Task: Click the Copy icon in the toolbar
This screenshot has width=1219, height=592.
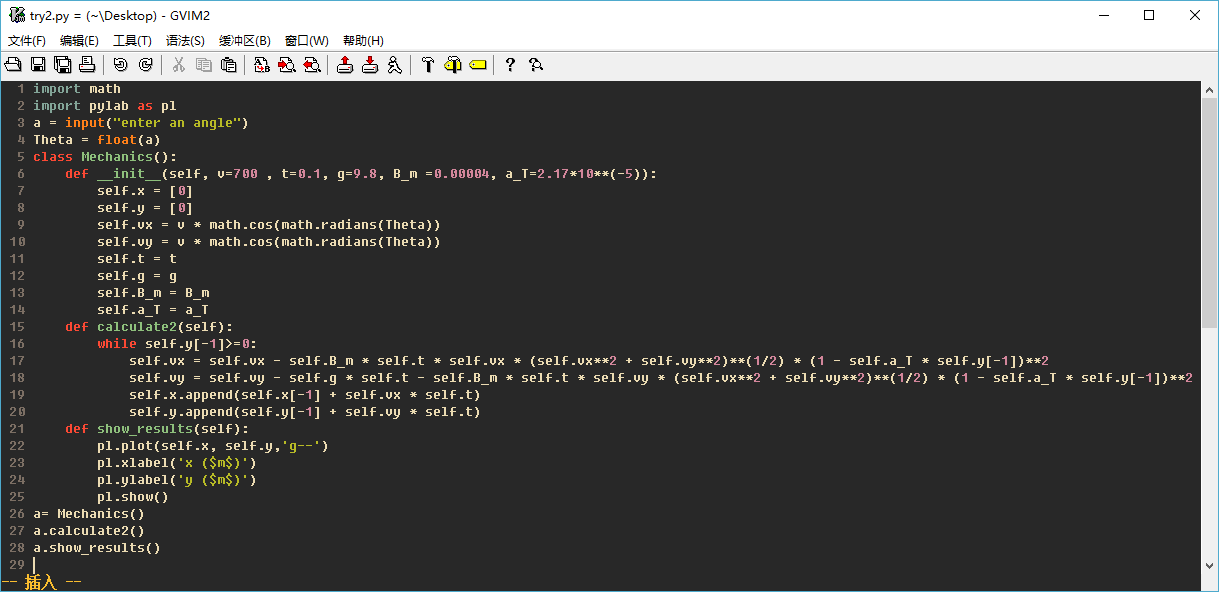Action: (204, 65)
